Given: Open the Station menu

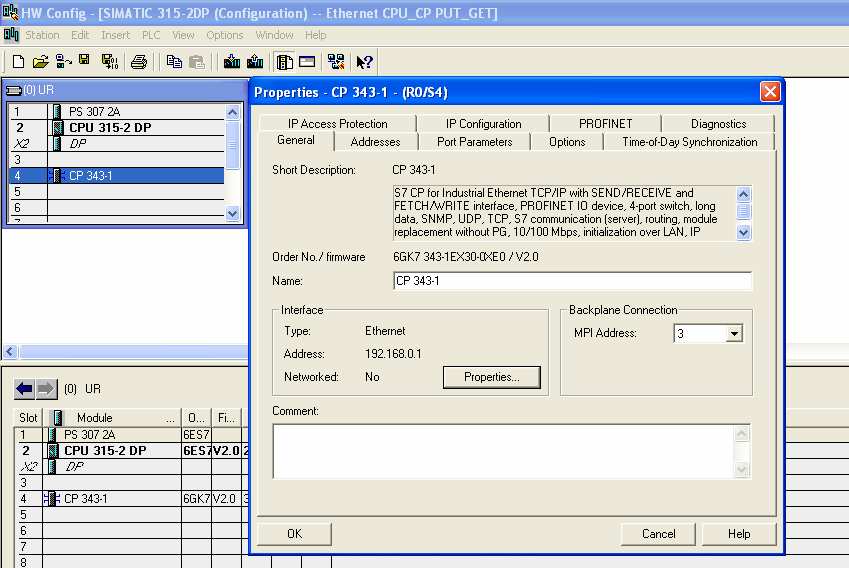Looking at the screenshot, I should (x=42, y=35).
